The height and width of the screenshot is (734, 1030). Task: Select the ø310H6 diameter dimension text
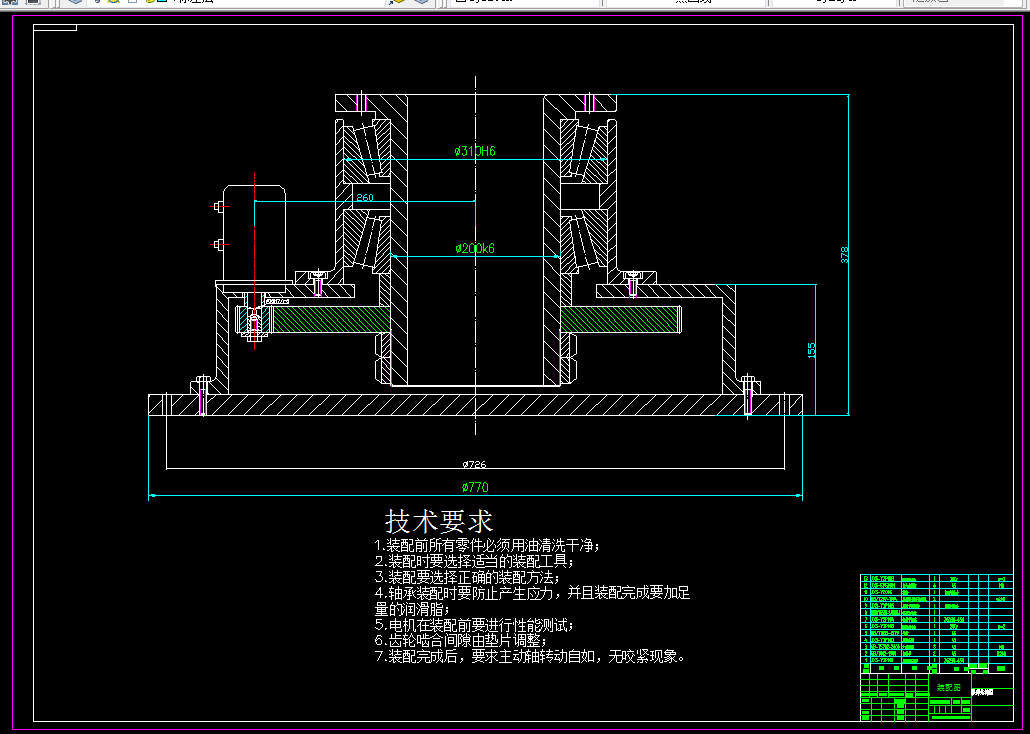pyautogui.click(x=475, y=151)
